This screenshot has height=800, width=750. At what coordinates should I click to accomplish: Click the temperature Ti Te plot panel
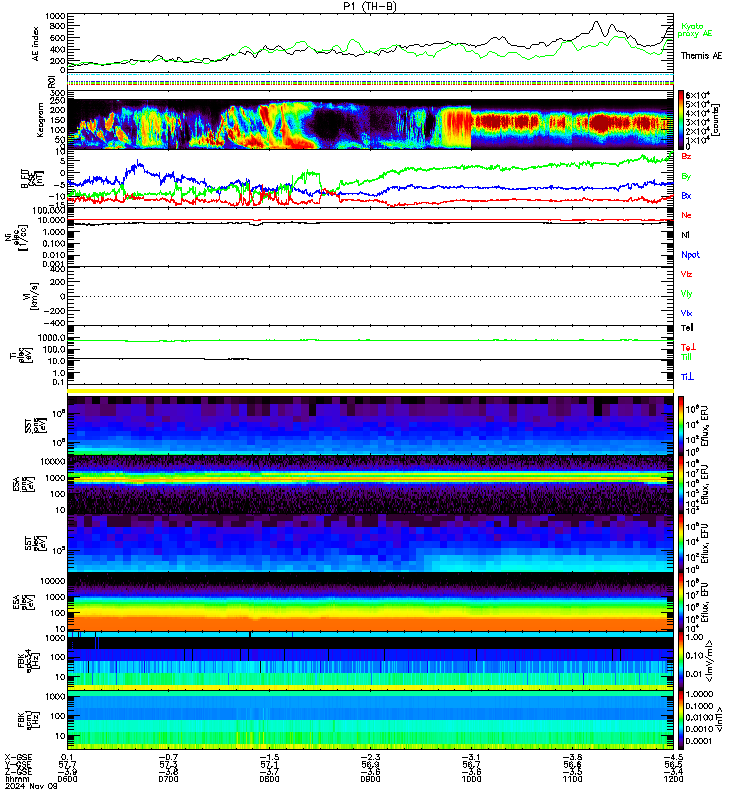[x=370, y=355]
